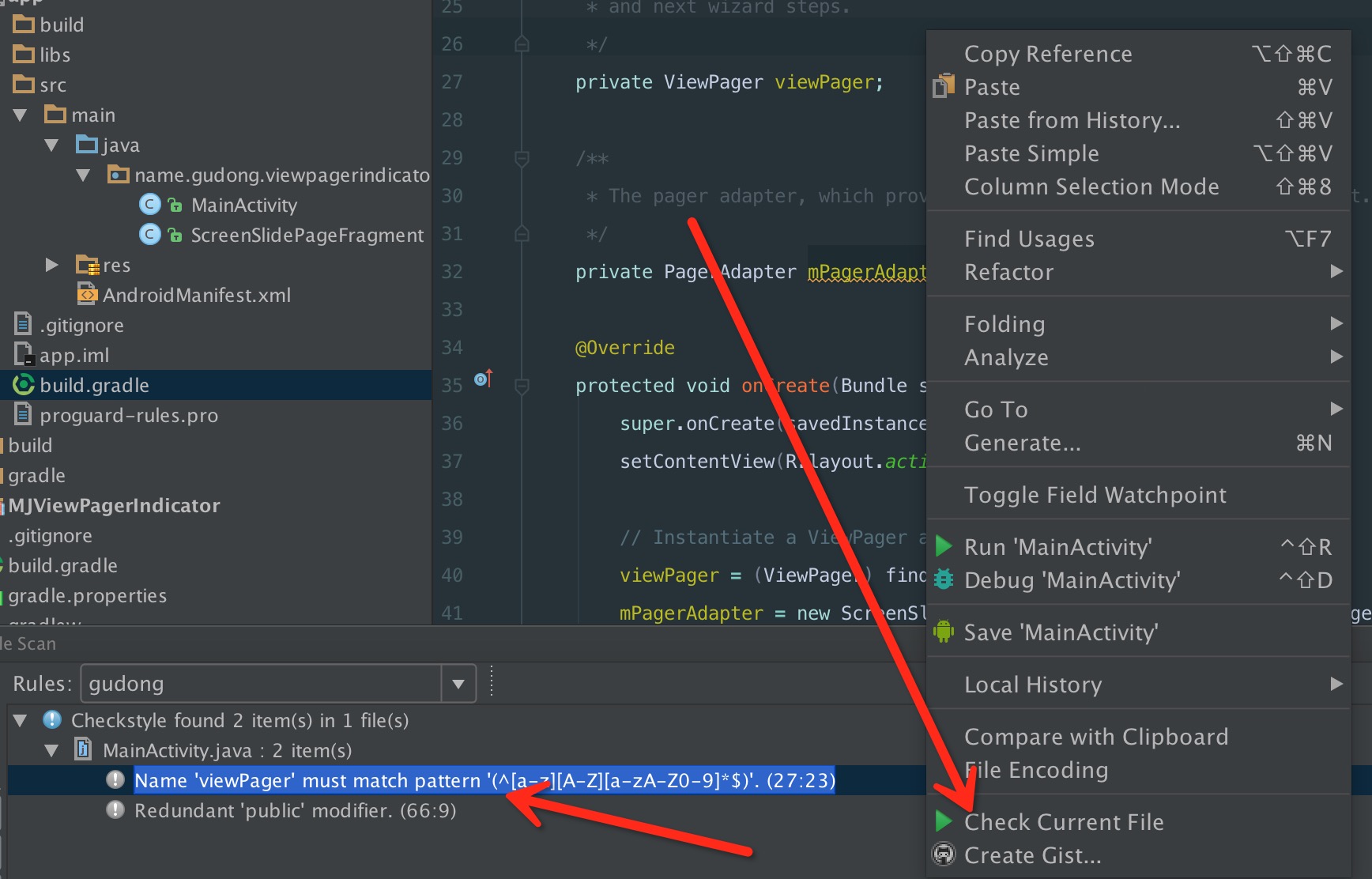Toggle the fold marker on line 29

coord(522,158)
